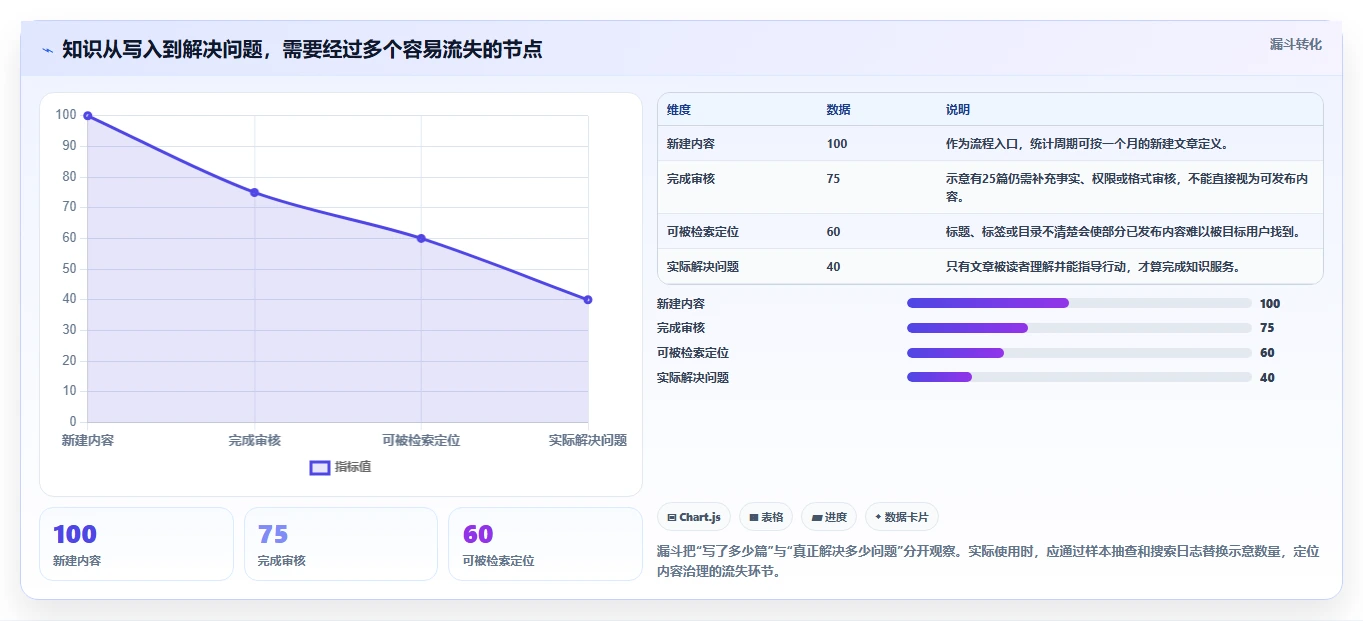Click the 进度 tag
Viewport: 1363px width, 621px height.
(829, 517)
